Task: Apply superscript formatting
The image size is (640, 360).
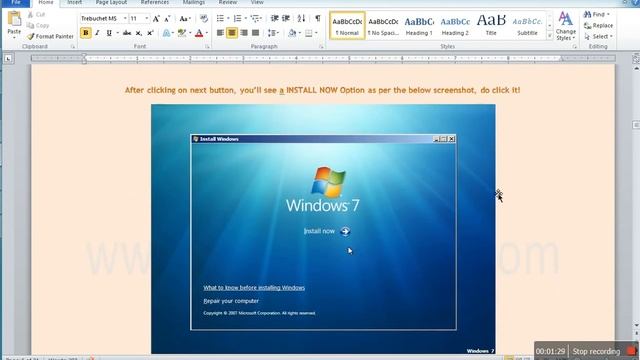Action: [x=150, y=33]
